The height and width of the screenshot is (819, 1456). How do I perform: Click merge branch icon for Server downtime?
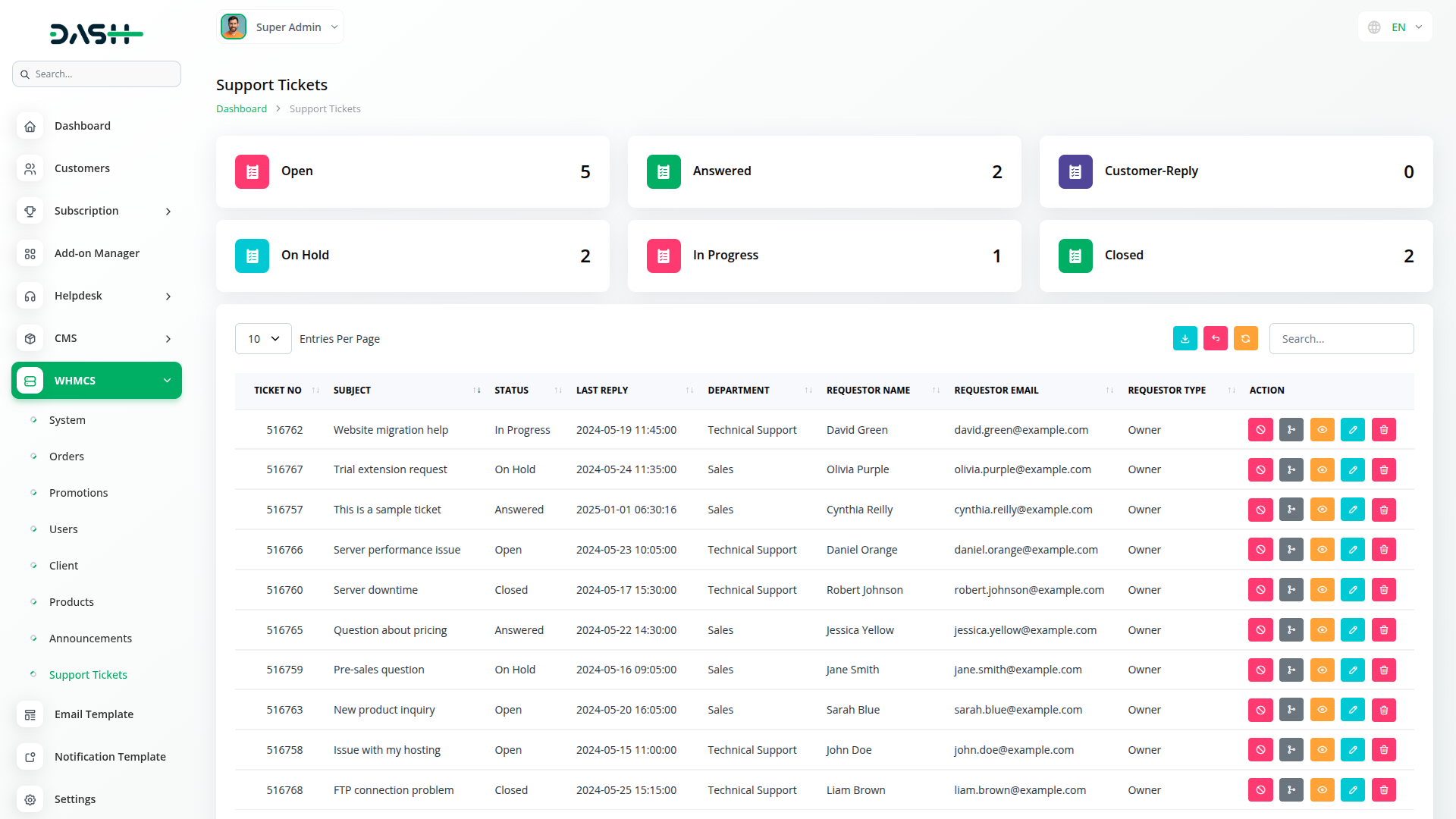click(1291, 590)
